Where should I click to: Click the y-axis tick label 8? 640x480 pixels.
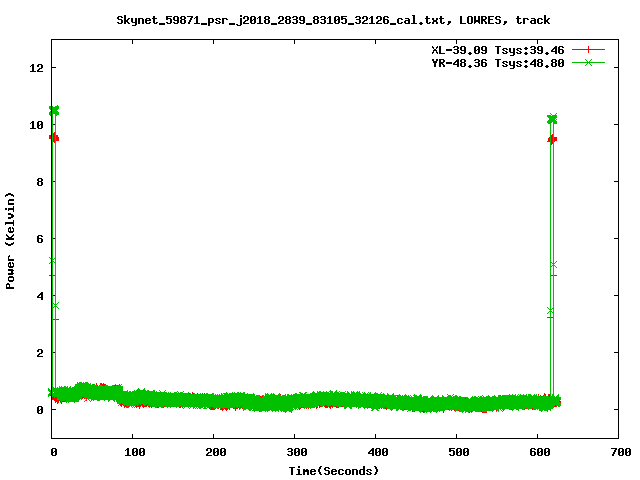coord(40,182)
